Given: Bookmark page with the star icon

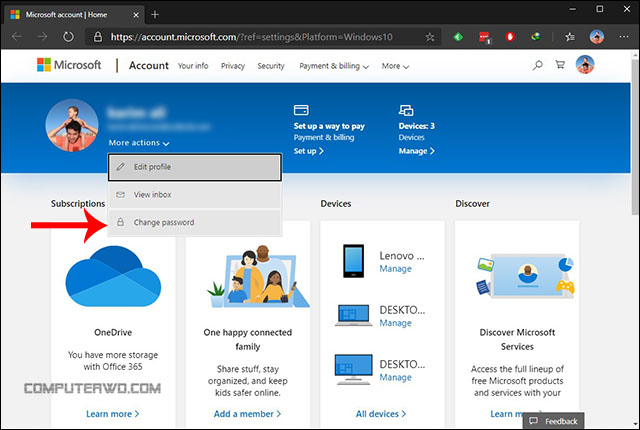Looking at the screenshot, I should [430, 36].
